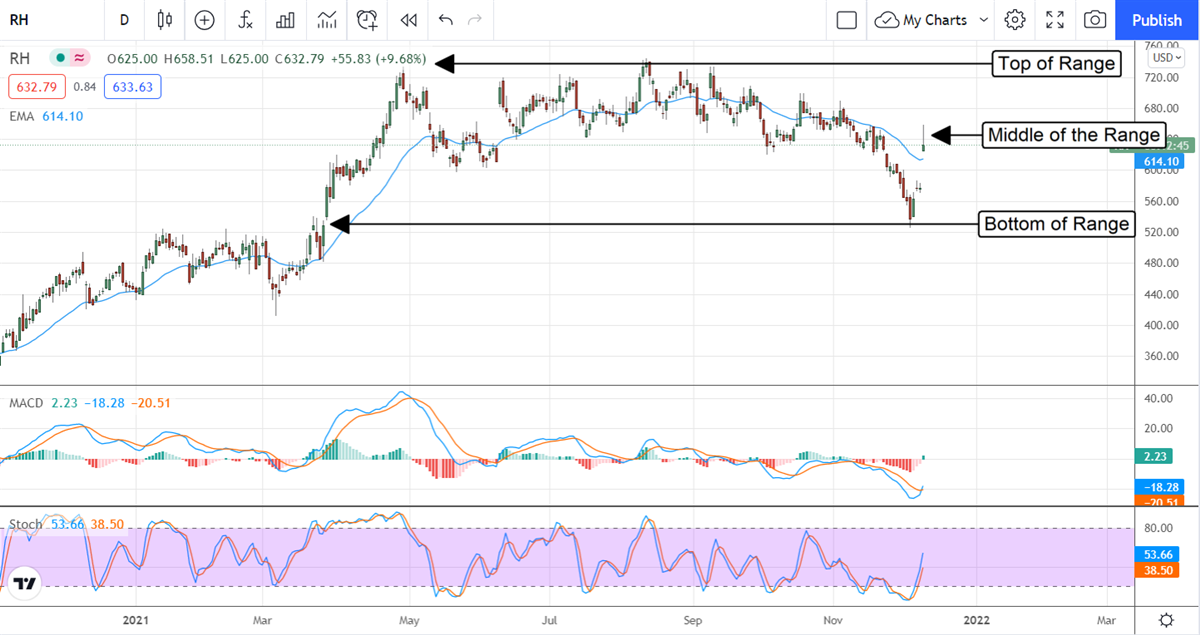Create an alert with the alarm clock icon
This screenshot has height=635, width=1200.
[368, 20]
